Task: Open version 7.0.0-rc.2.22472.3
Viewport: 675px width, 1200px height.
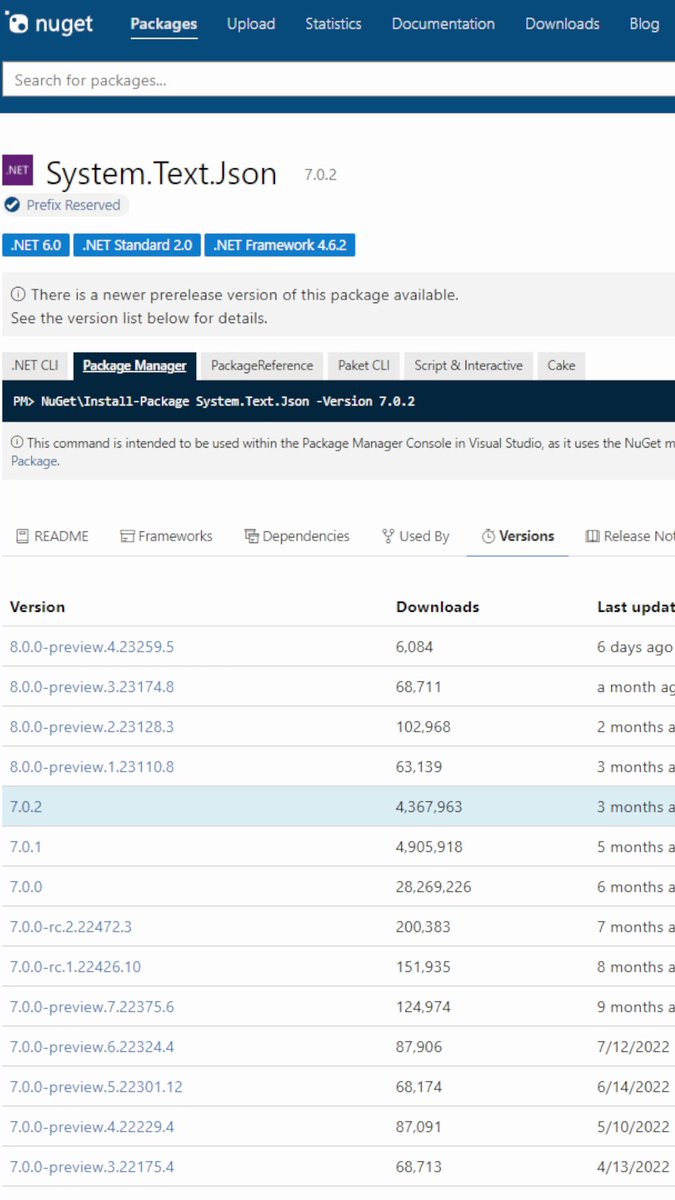Action: [x=71, y=927]
